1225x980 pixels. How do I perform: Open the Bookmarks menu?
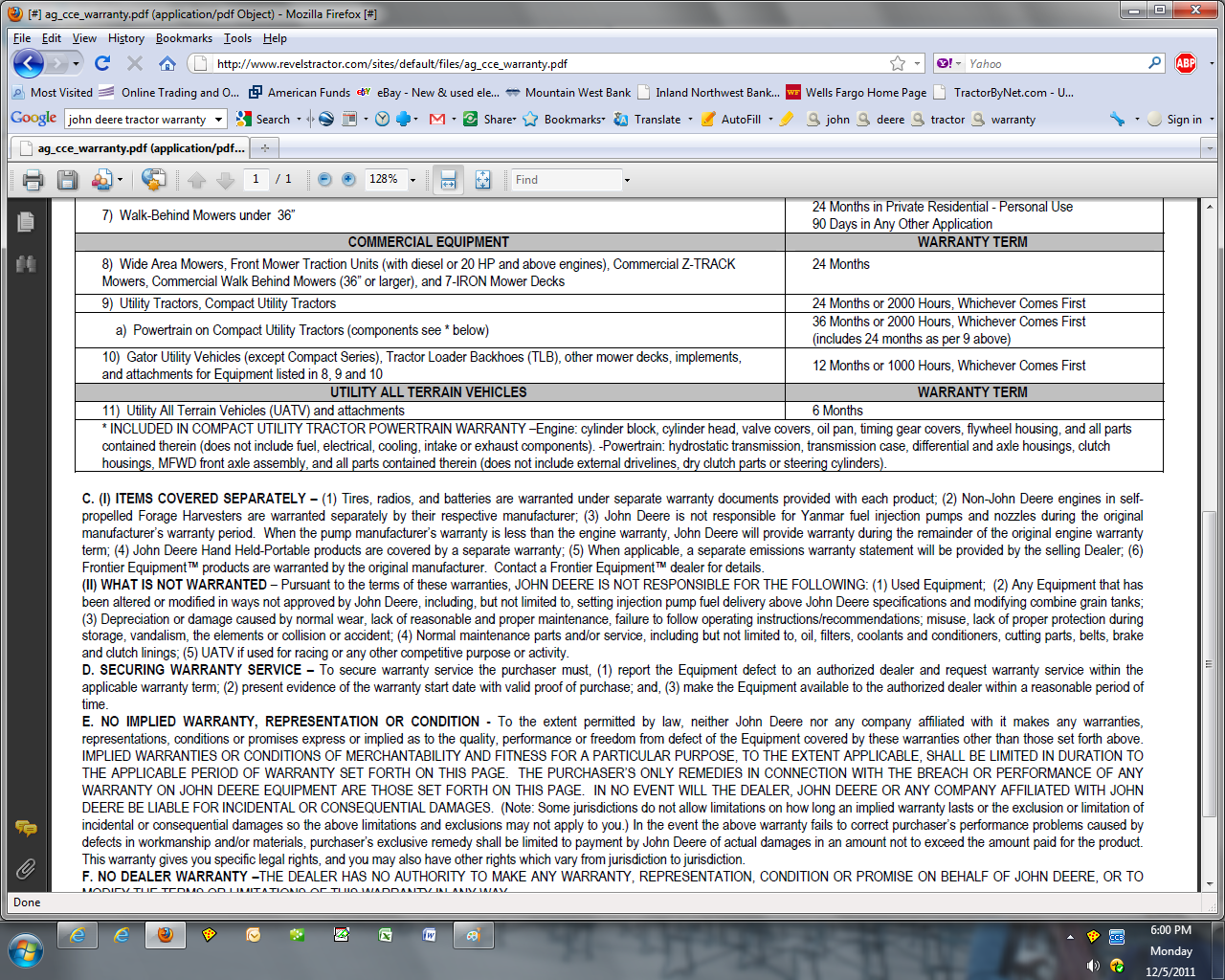(184, 38)
